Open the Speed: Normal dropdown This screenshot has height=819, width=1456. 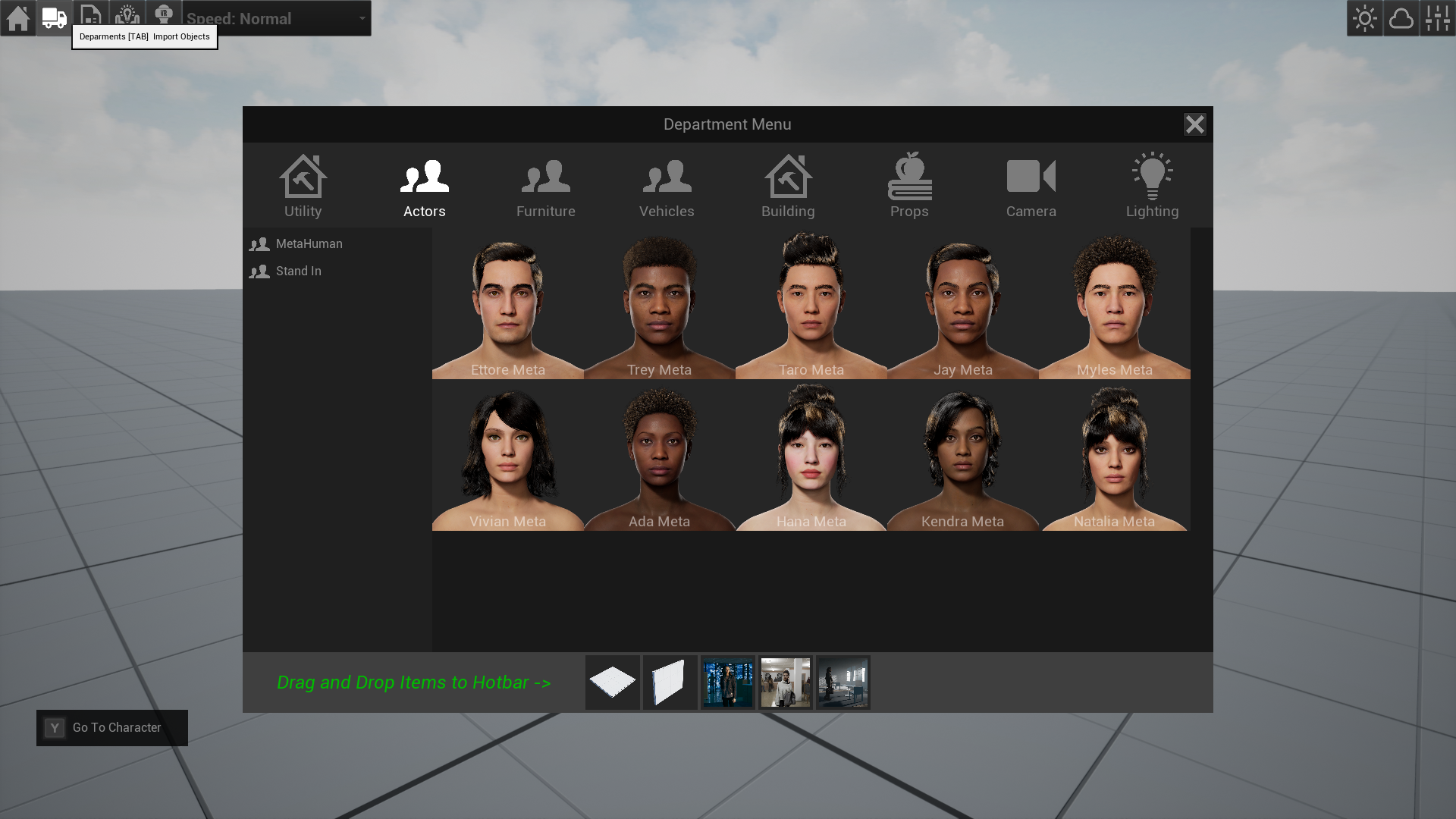pyautogui.click(x=277, y=18)
